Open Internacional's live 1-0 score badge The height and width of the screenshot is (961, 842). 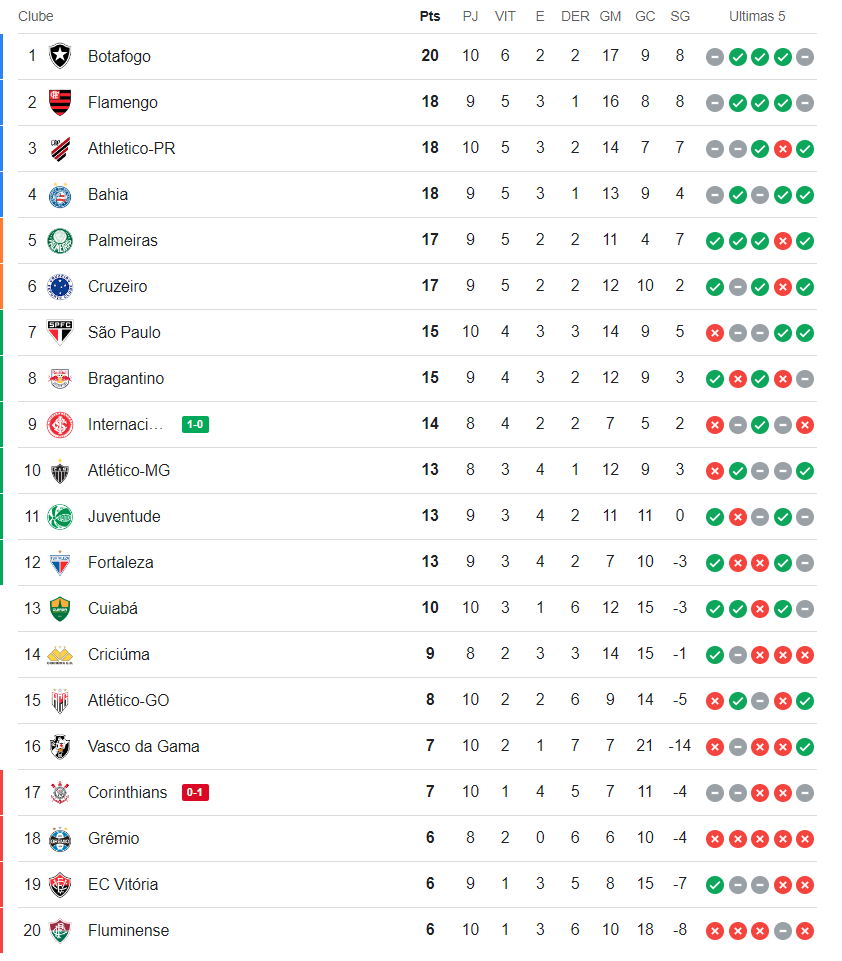(x=195, y=425)
